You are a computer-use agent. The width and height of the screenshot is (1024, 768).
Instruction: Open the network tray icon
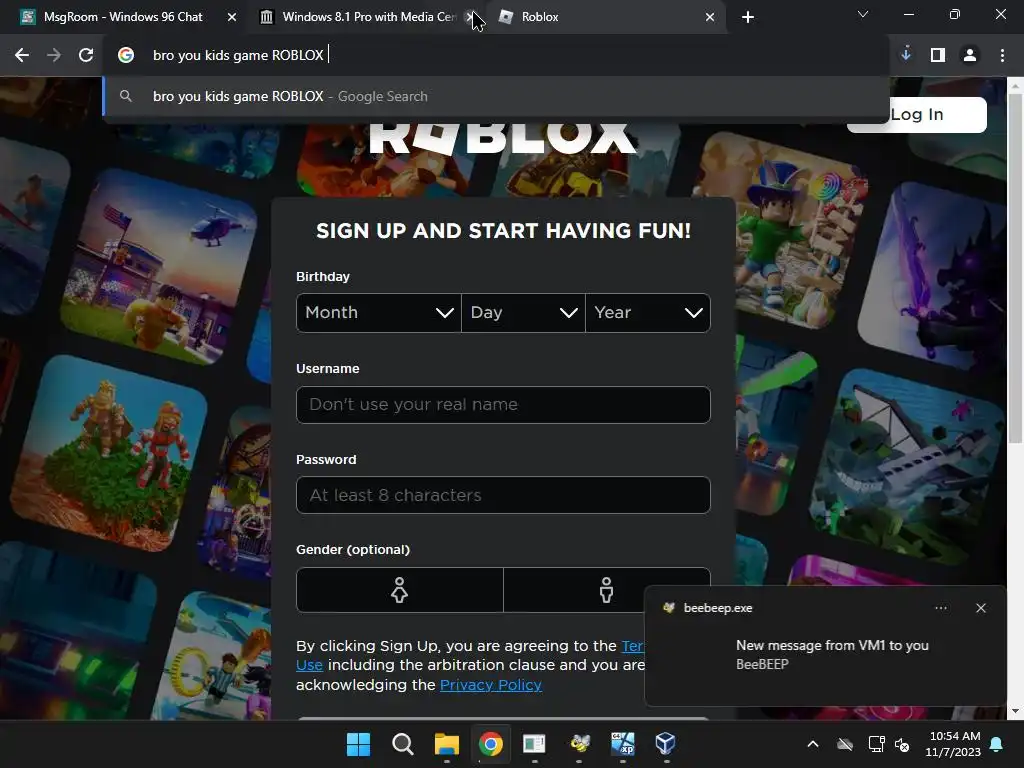876,744
